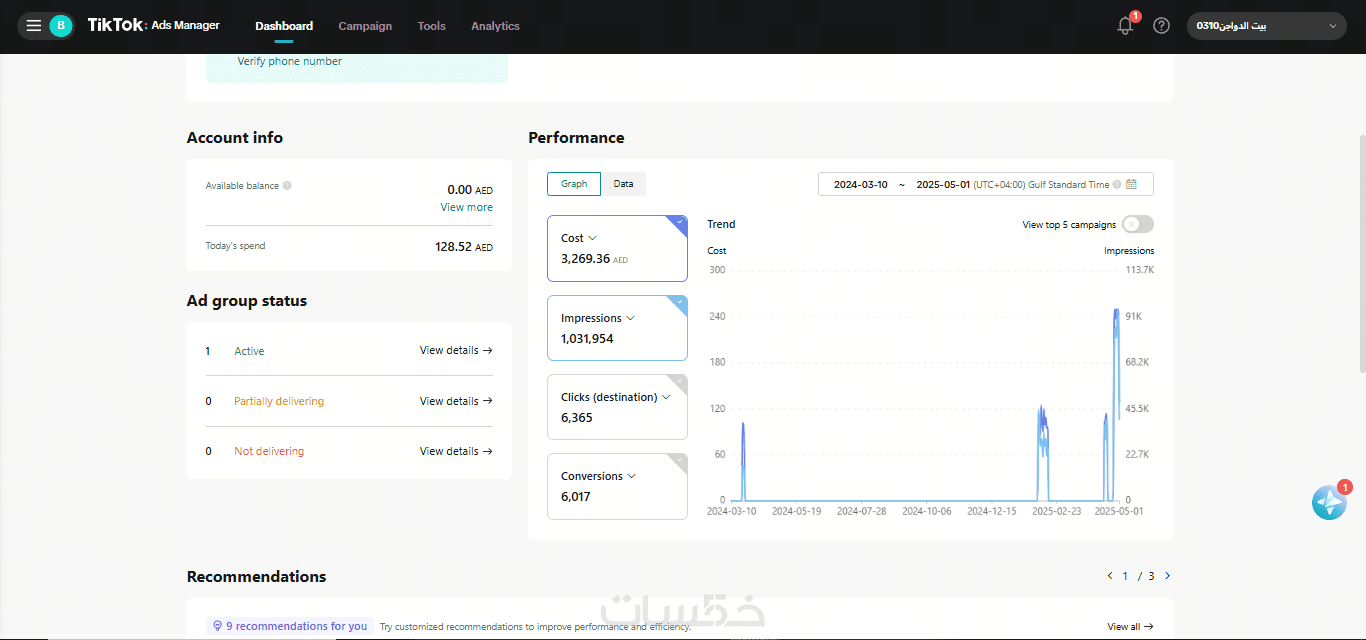Expand the Cost metric dropdown
Image resolution: width=1366 pixels, height=640 pixels.
click(x=592, y=238)
